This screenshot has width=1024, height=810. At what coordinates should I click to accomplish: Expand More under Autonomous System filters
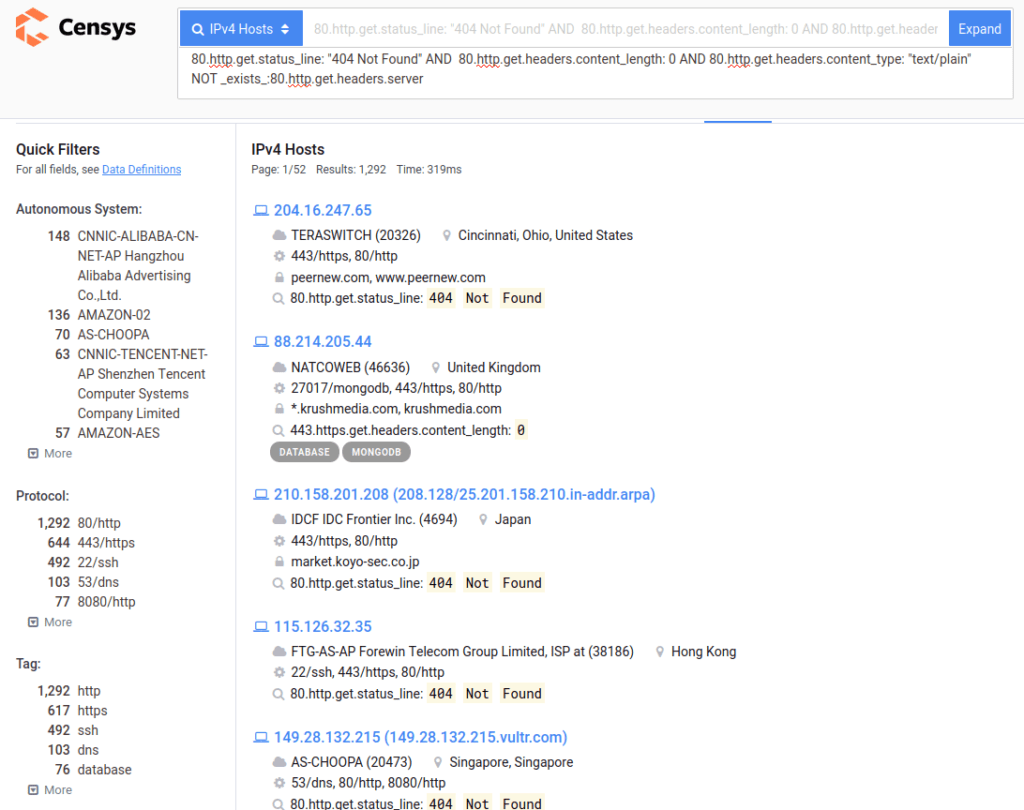click(x=50, y=453)
